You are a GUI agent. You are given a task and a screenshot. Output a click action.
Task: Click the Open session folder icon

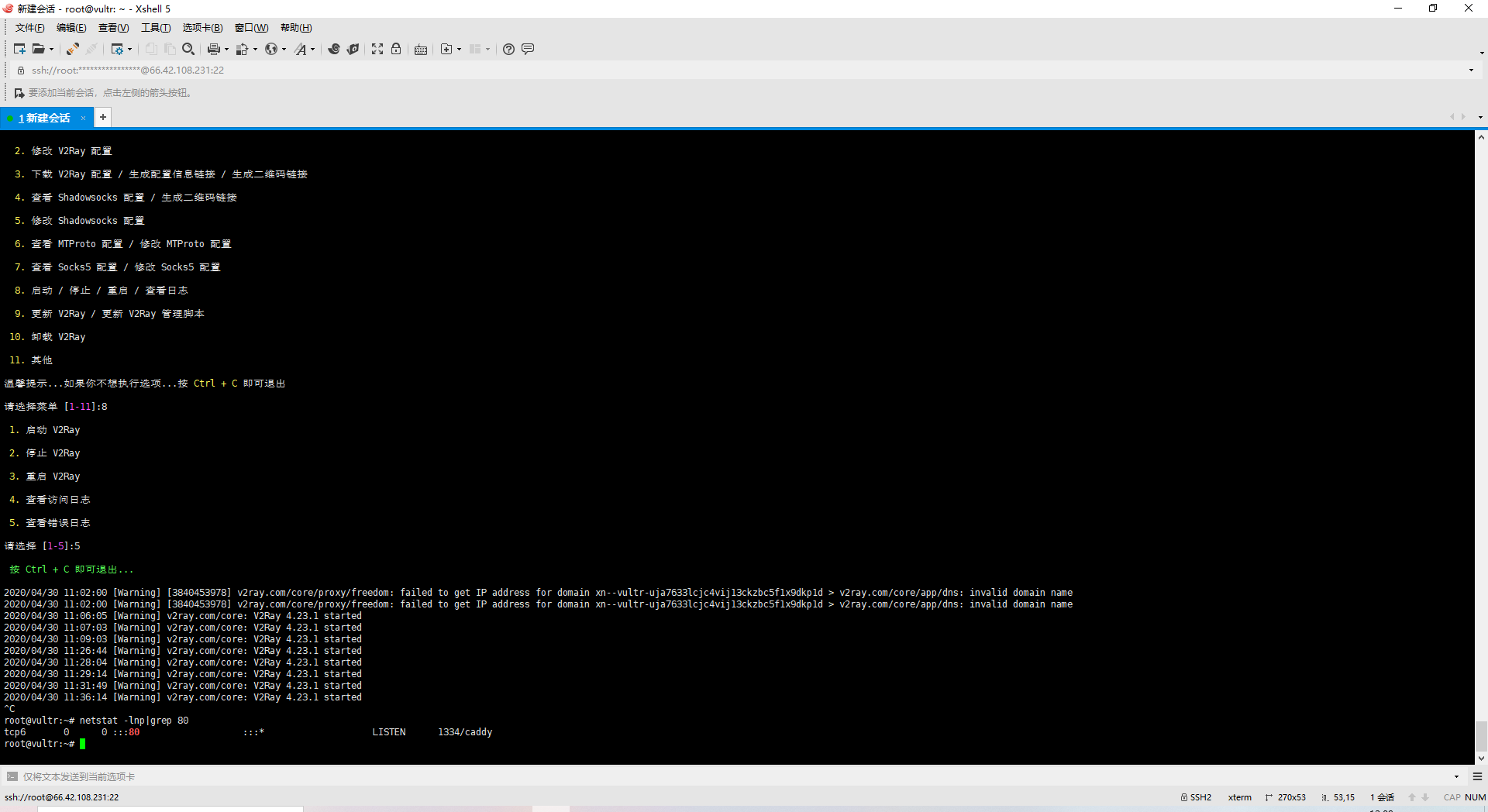coord(38,49)
